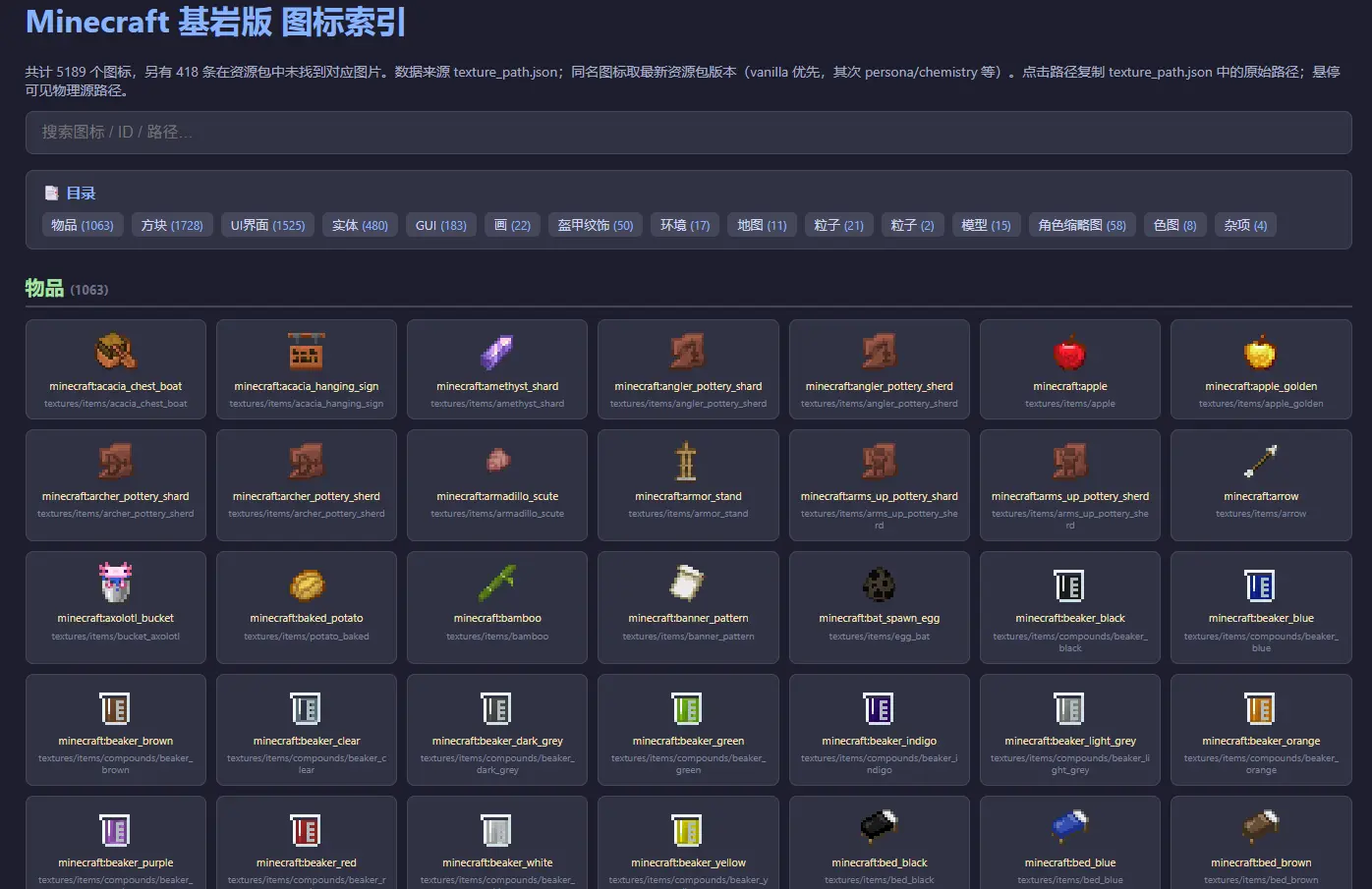Open 杂项 (4) category
The image size is (1372, 889).
[1245, 225]
